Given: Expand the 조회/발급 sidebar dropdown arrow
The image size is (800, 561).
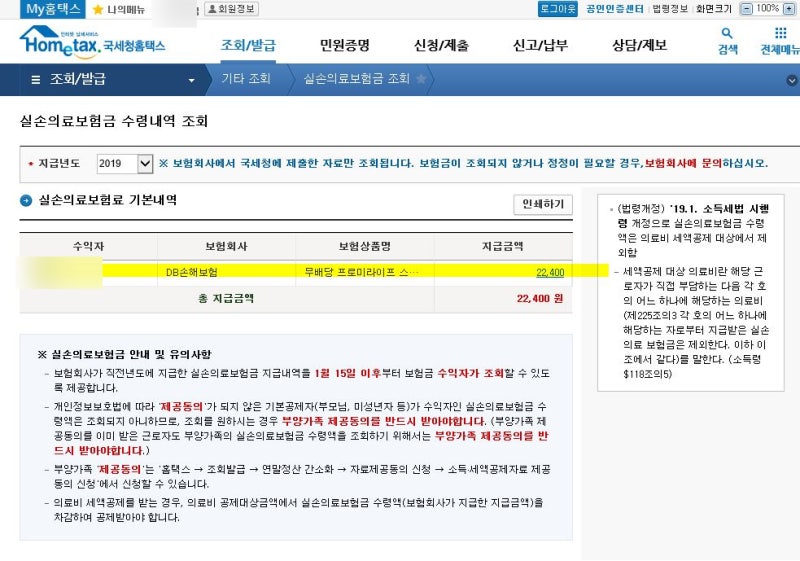Looking at the screenshot, I should [x=191, y=80].
